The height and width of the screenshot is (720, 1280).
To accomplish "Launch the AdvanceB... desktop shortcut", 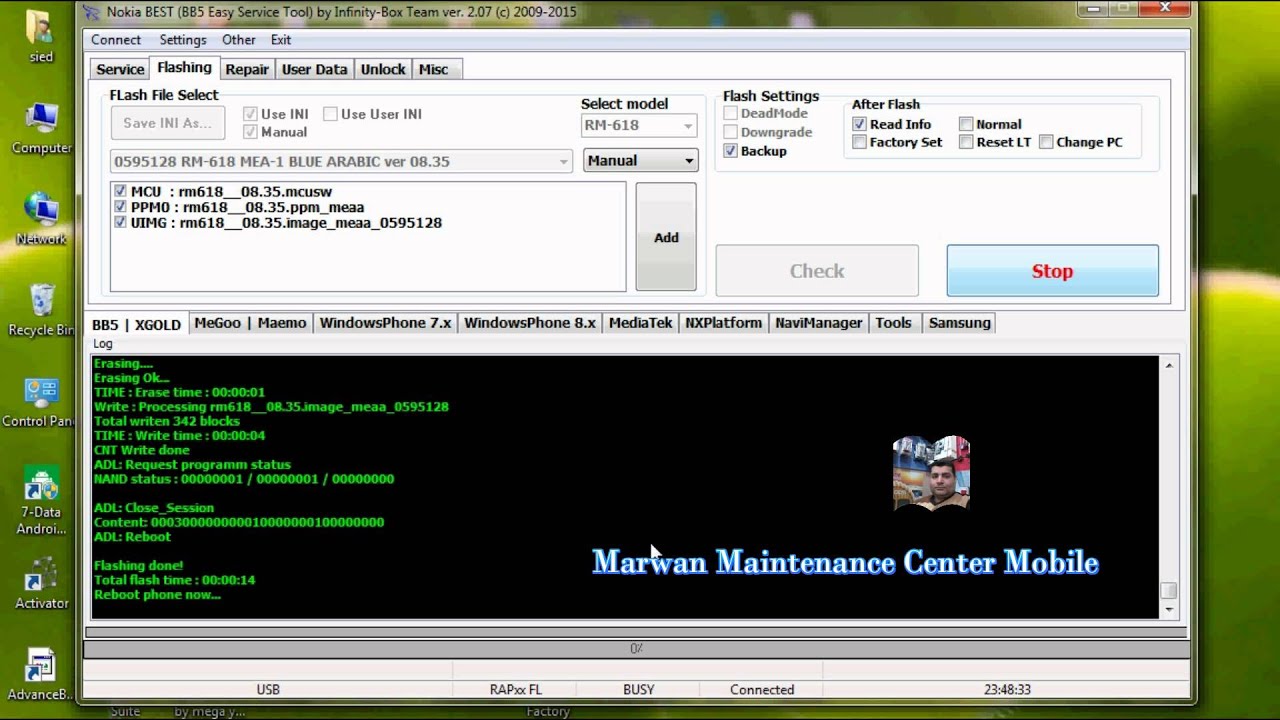I will point(41,675).
